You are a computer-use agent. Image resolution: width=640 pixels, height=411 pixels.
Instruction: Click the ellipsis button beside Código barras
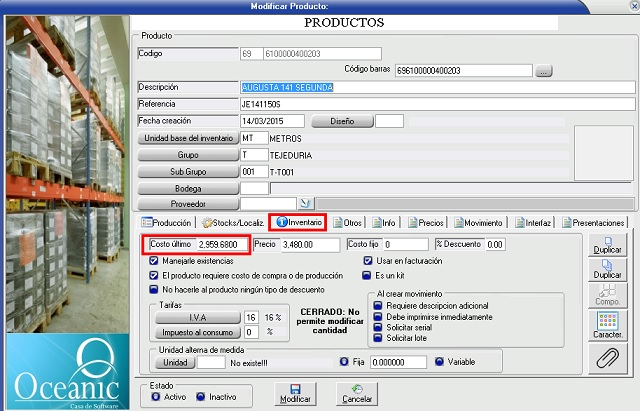pos(543,71)
